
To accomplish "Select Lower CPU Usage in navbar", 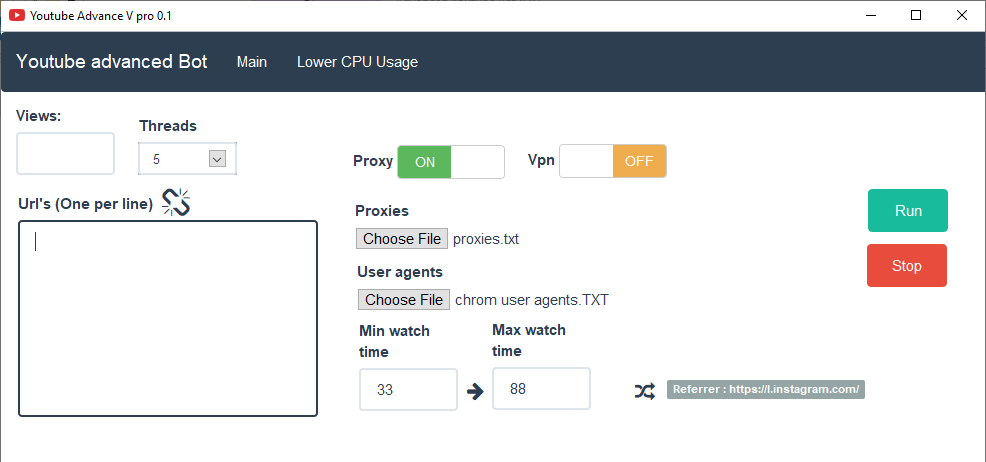I will tap(357, 62).
